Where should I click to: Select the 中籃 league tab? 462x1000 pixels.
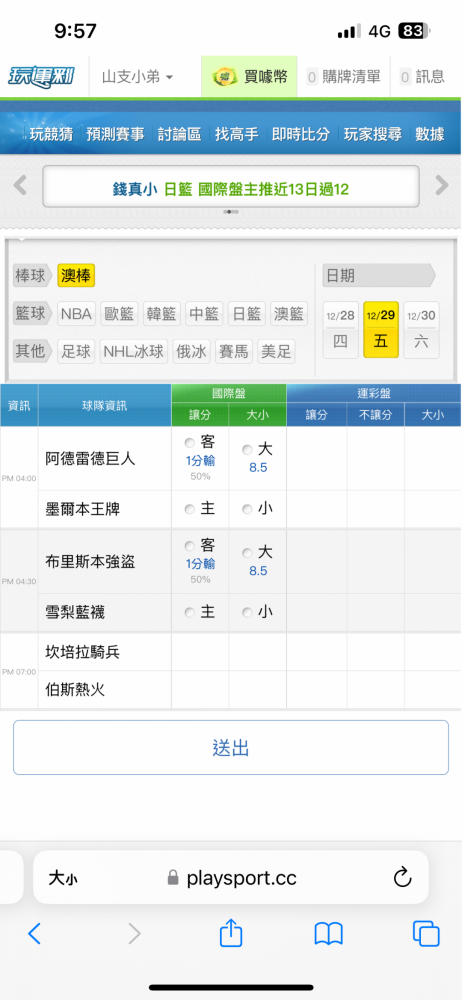click(204, 314)
